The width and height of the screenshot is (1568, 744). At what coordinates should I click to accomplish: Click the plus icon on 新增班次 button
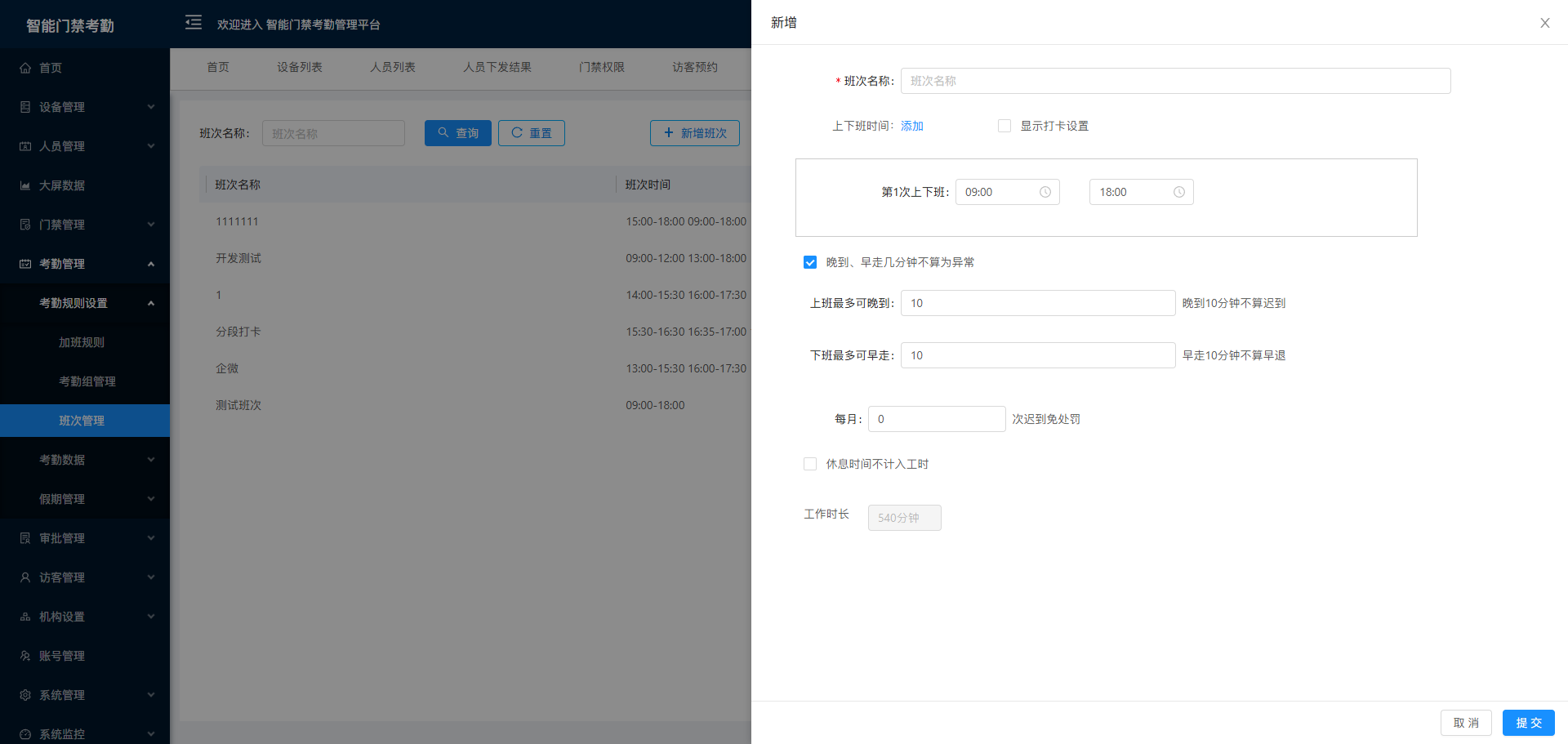669,132
